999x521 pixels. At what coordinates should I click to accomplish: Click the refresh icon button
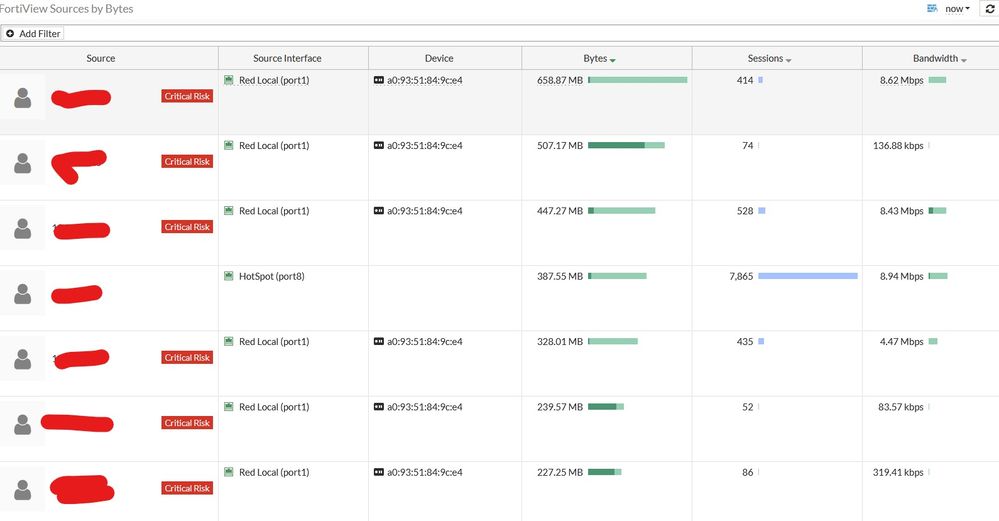(x=990, y=8)
